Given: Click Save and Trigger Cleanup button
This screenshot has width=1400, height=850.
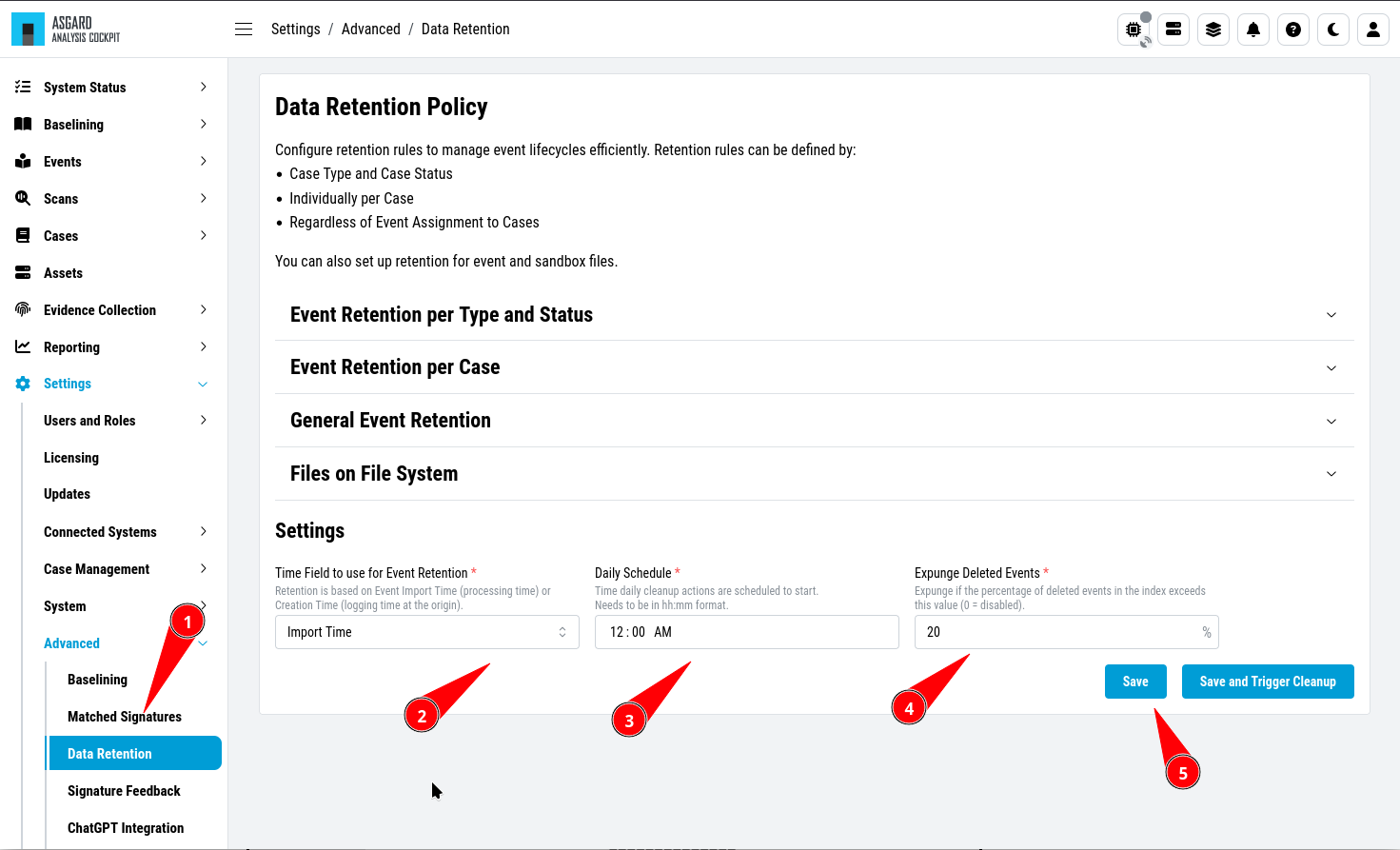Looking at the screenshot, I should 1268,682.
